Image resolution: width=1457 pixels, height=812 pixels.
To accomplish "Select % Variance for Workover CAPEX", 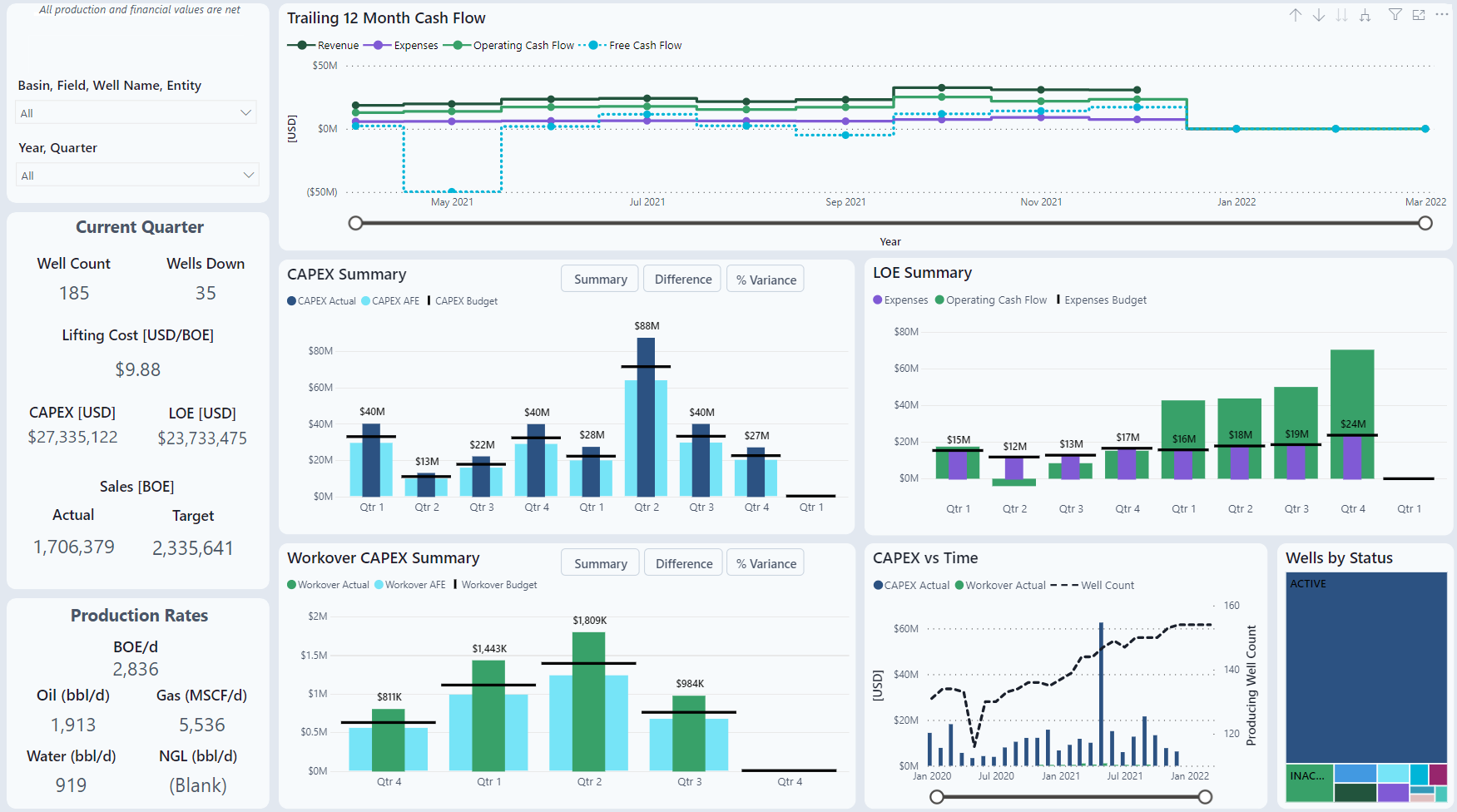I will coord(766,563).
